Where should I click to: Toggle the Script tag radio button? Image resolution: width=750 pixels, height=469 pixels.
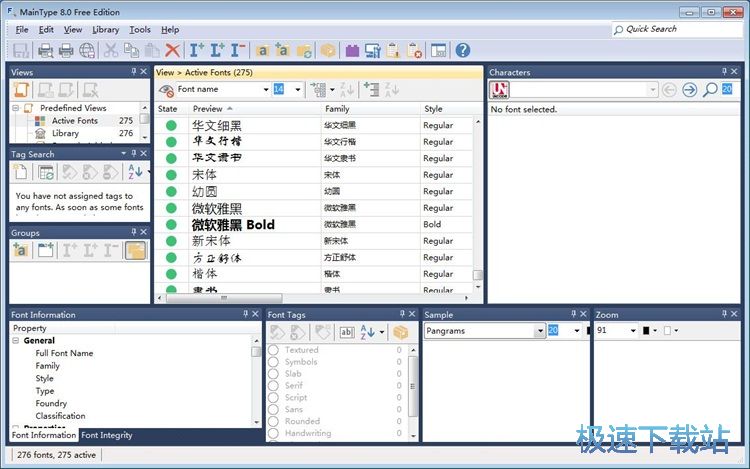(x=273, y=398)
